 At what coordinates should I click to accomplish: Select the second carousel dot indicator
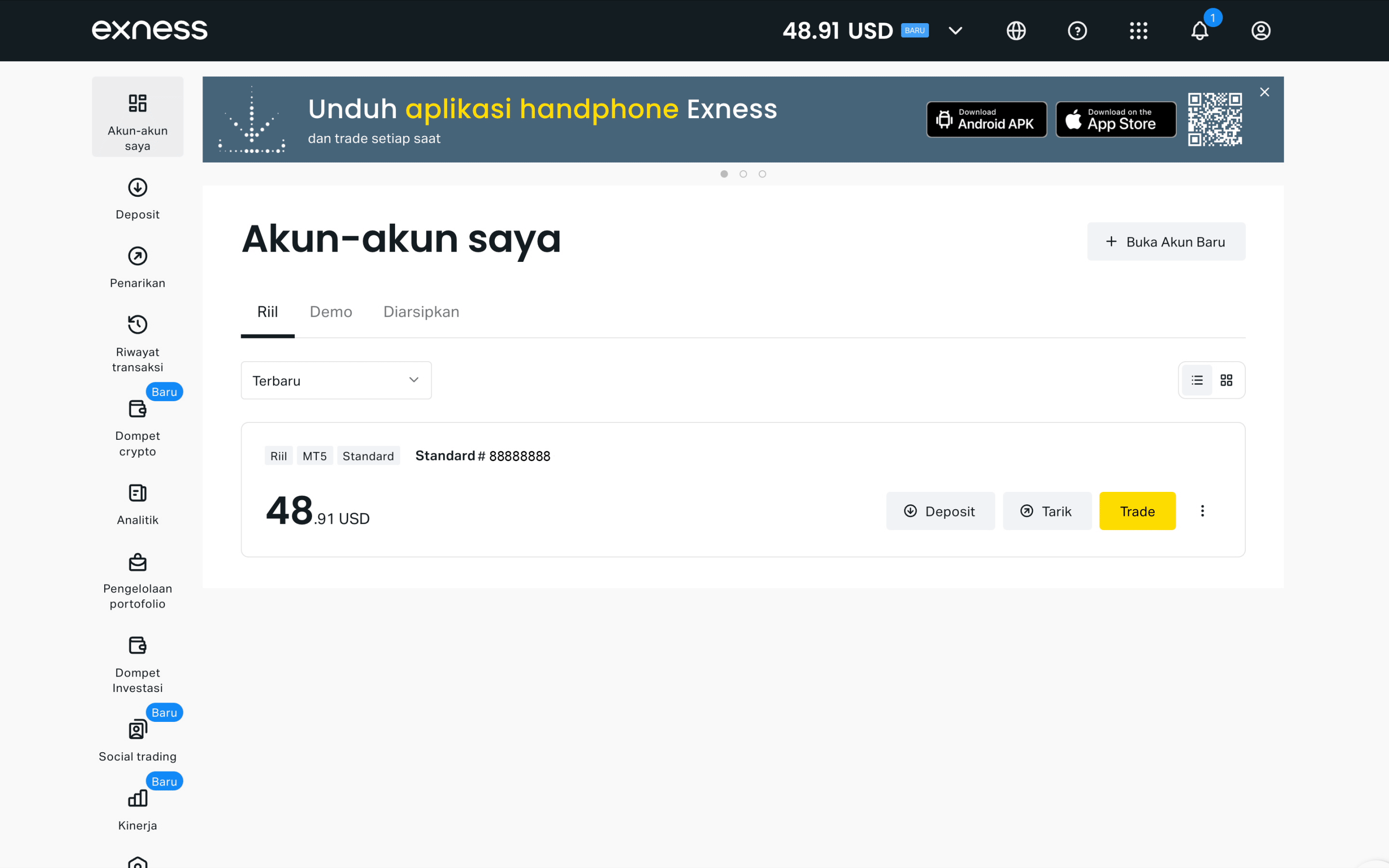743,174
